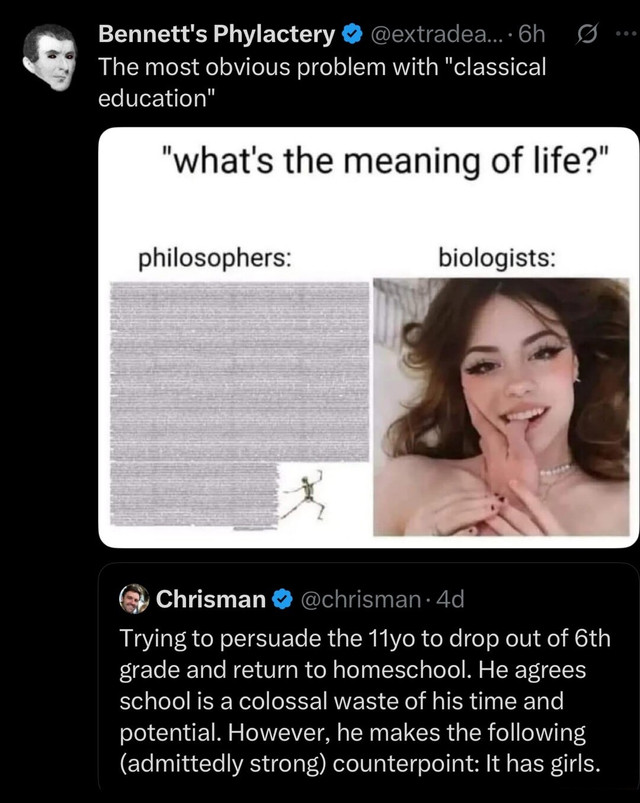The width and height of the screenshot is (640, 803).
Task: Click the "biologists:" label in the meme
Action: pyautogui.click(x=498, y=257)
